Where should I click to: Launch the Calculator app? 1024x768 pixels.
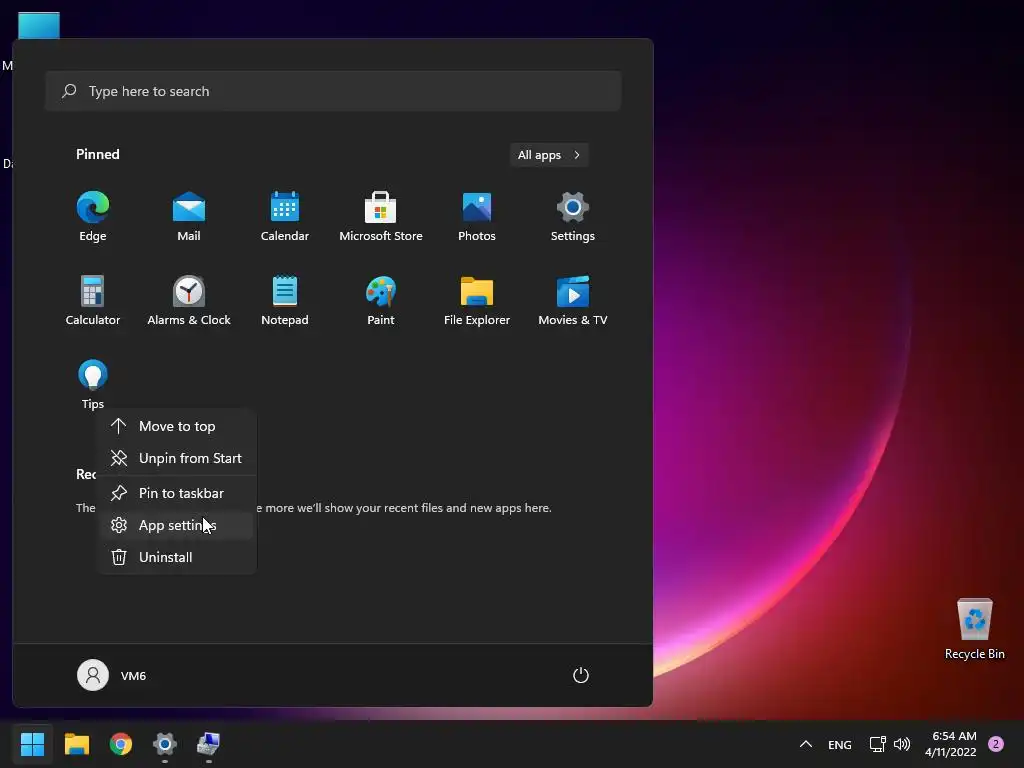(93, 300)
